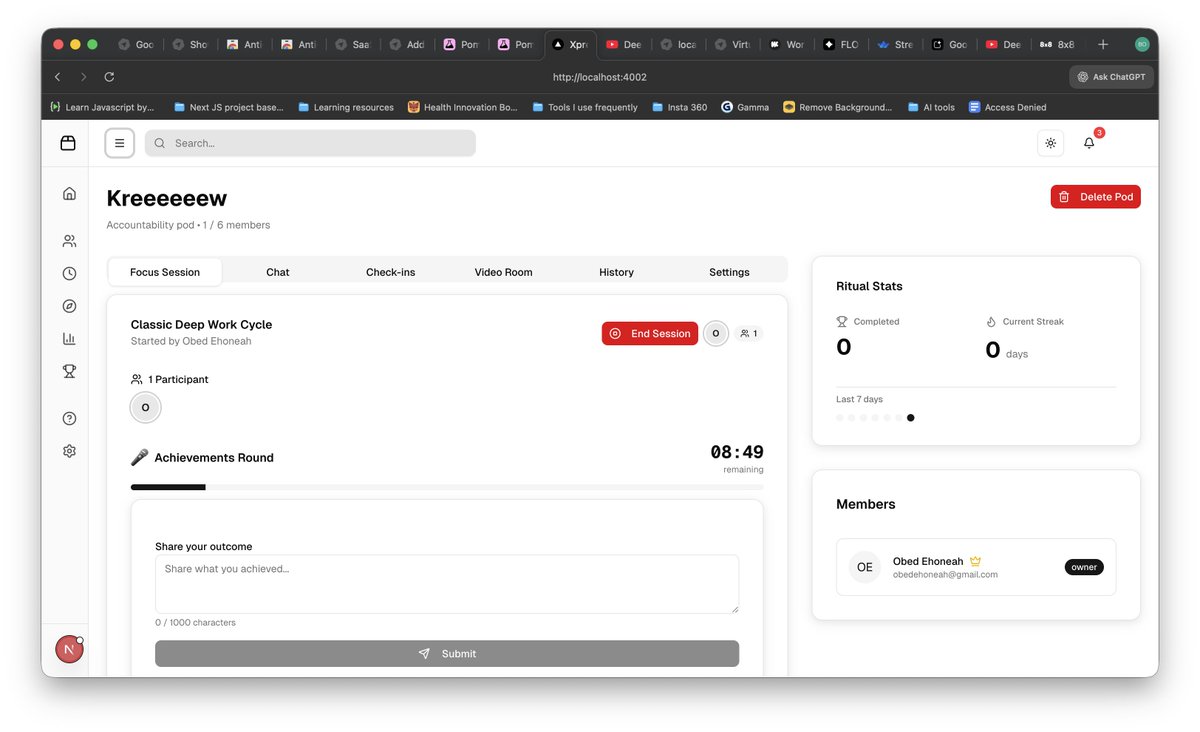1200x732 pixels.
Task: Click the trophy icon beside Completed
Action: (842, 322)
